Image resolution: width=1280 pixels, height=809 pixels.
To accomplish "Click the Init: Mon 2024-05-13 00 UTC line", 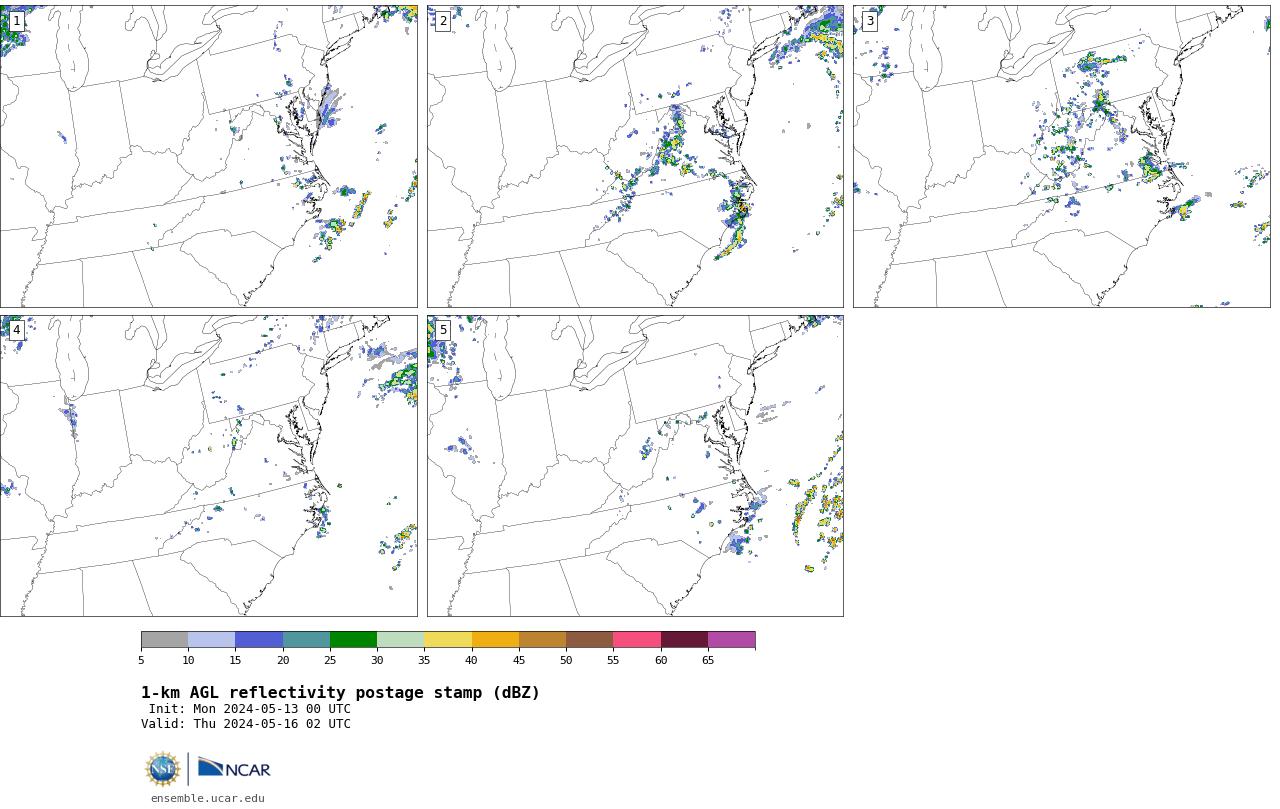I will [250, 709].
